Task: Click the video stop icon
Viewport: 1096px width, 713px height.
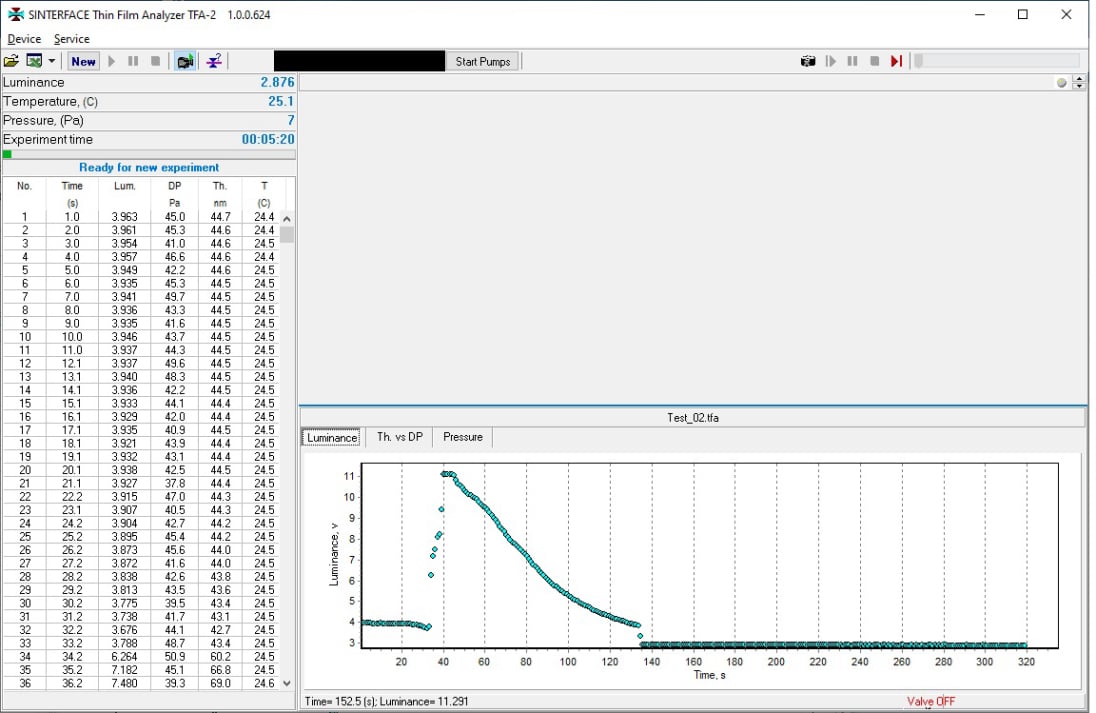Action: click(x=874, y=62)
